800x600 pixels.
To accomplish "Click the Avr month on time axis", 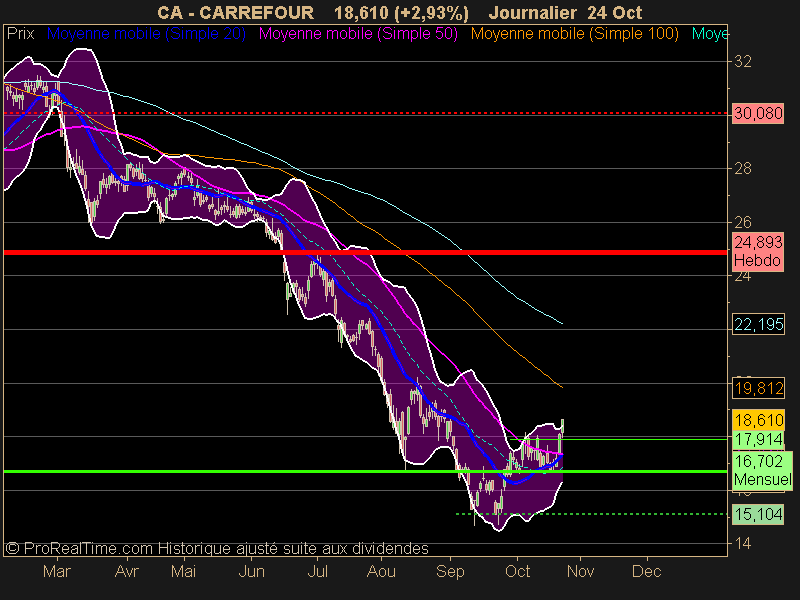I will point(127,571).
